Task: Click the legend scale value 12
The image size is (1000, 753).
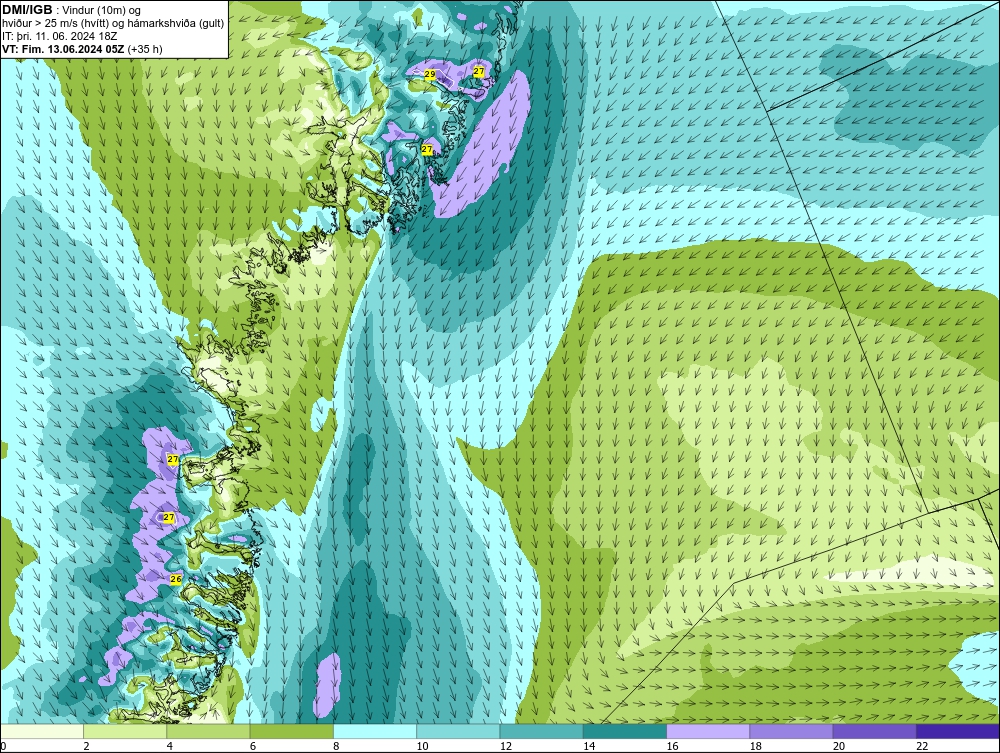Action: [506, 747]
